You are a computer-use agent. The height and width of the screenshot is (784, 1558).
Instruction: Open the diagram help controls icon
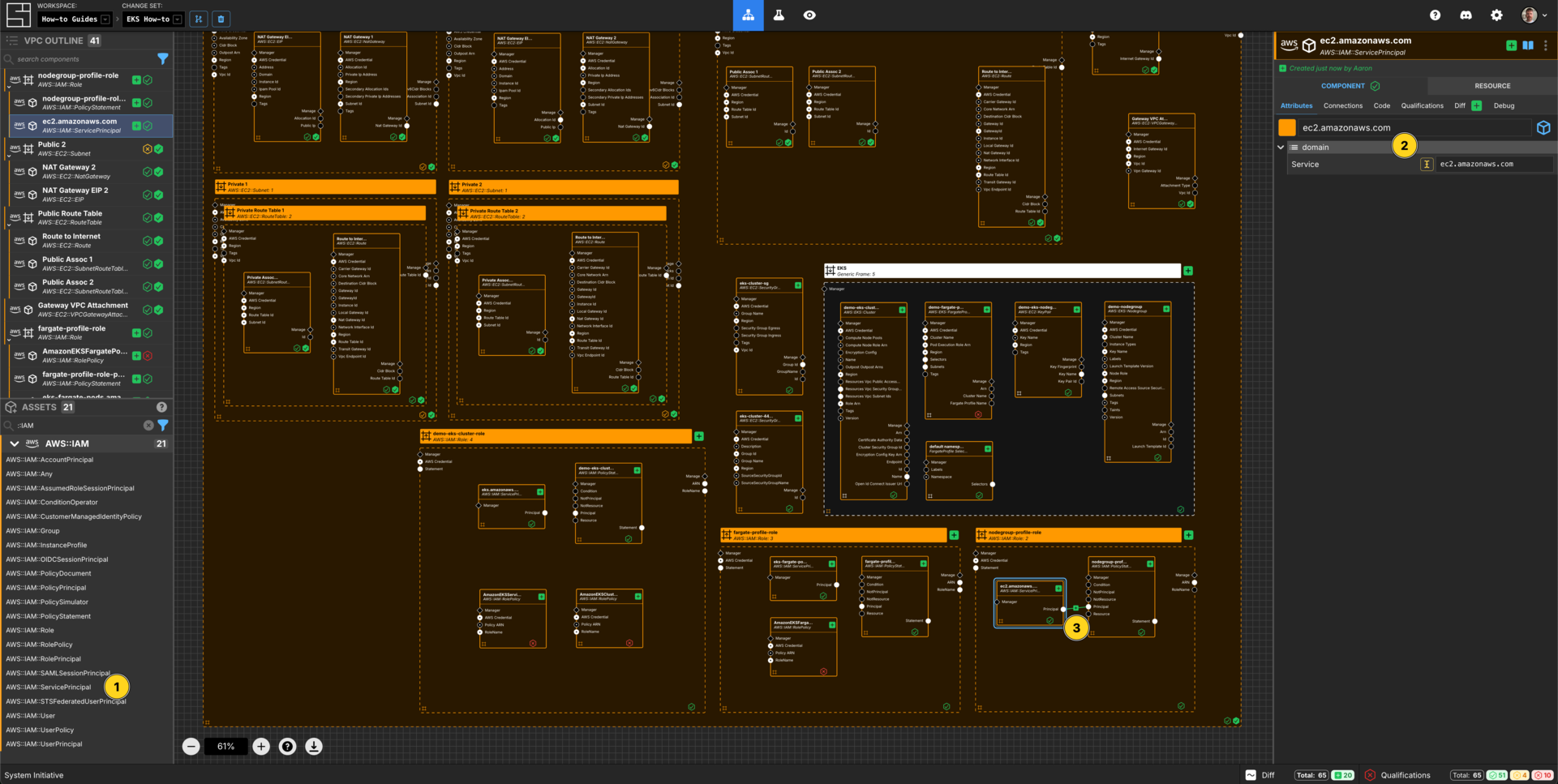click(x=288, y=747)
